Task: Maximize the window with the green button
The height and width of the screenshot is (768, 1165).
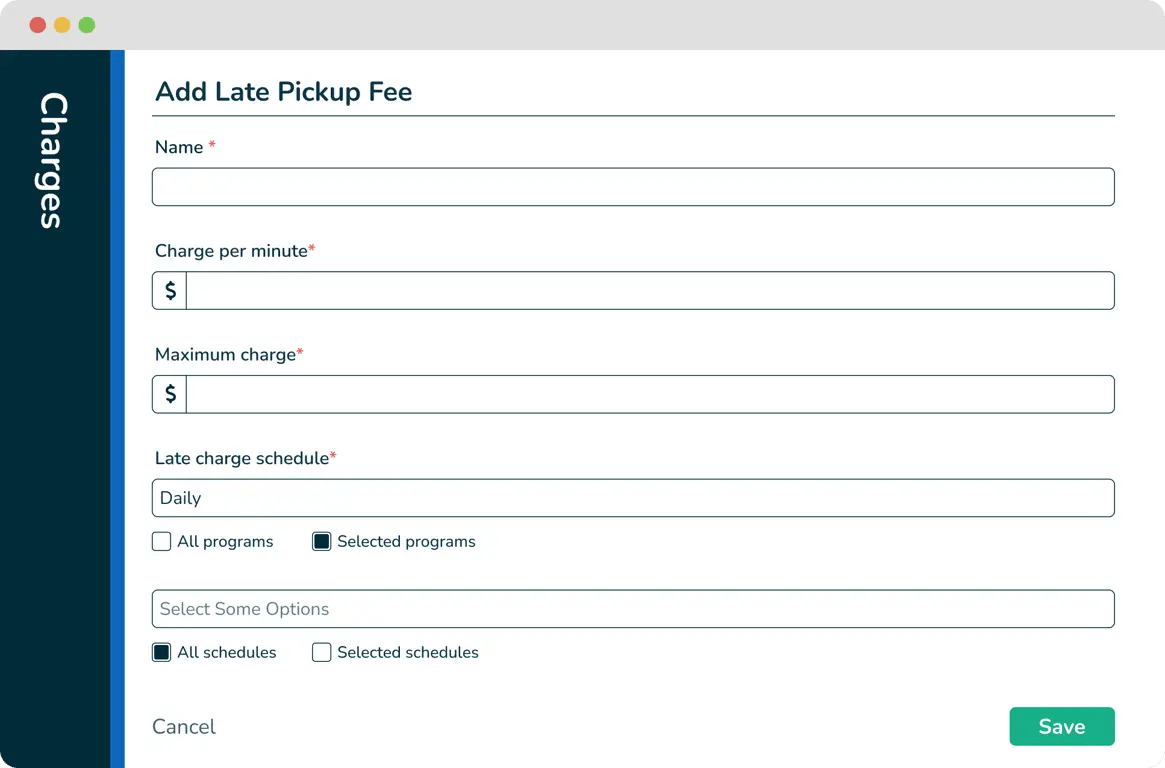Action: tap(87, 25)
